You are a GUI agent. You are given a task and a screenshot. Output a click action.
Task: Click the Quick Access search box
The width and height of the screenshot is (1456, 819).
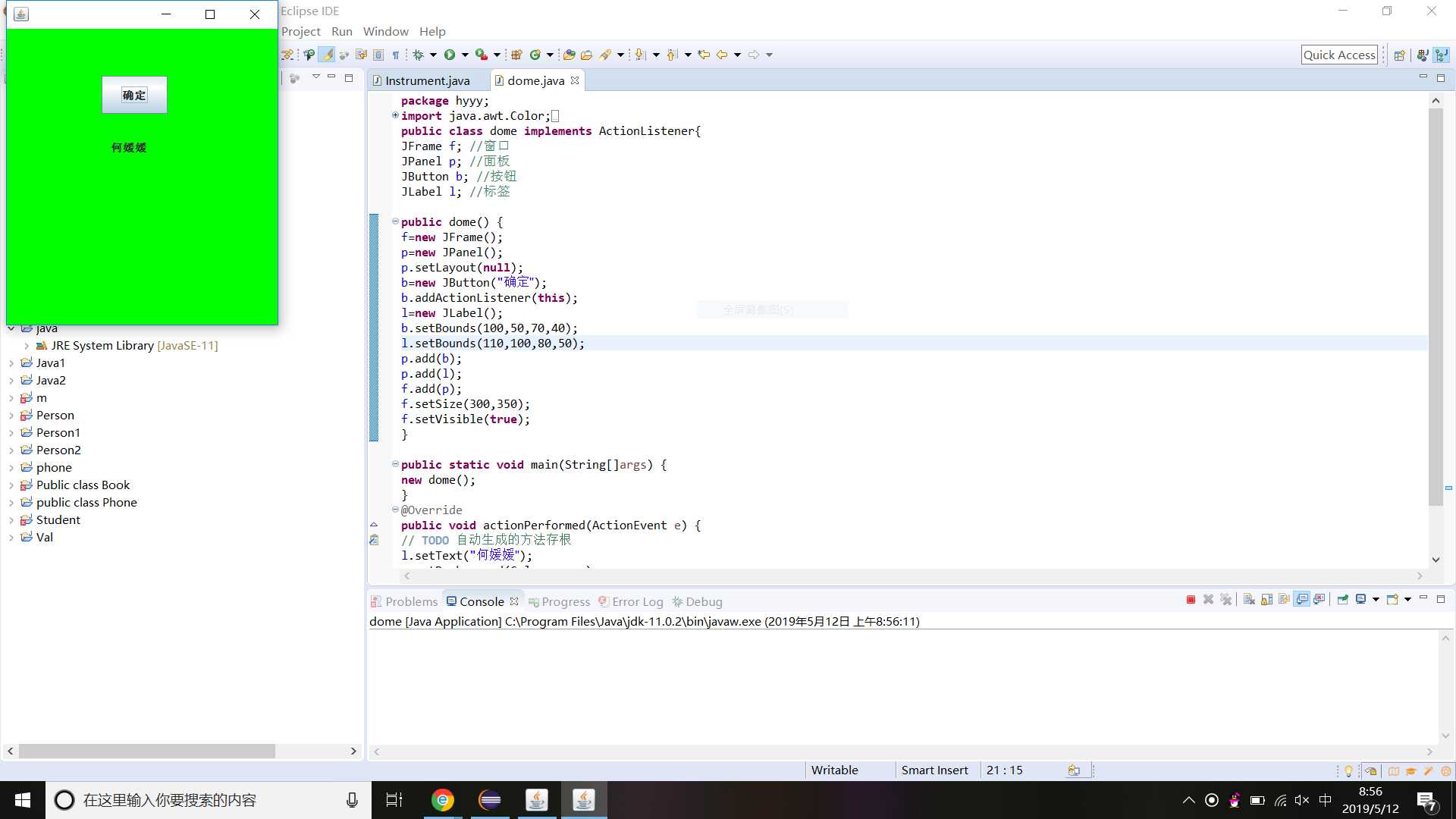(x=1339, y=55)
